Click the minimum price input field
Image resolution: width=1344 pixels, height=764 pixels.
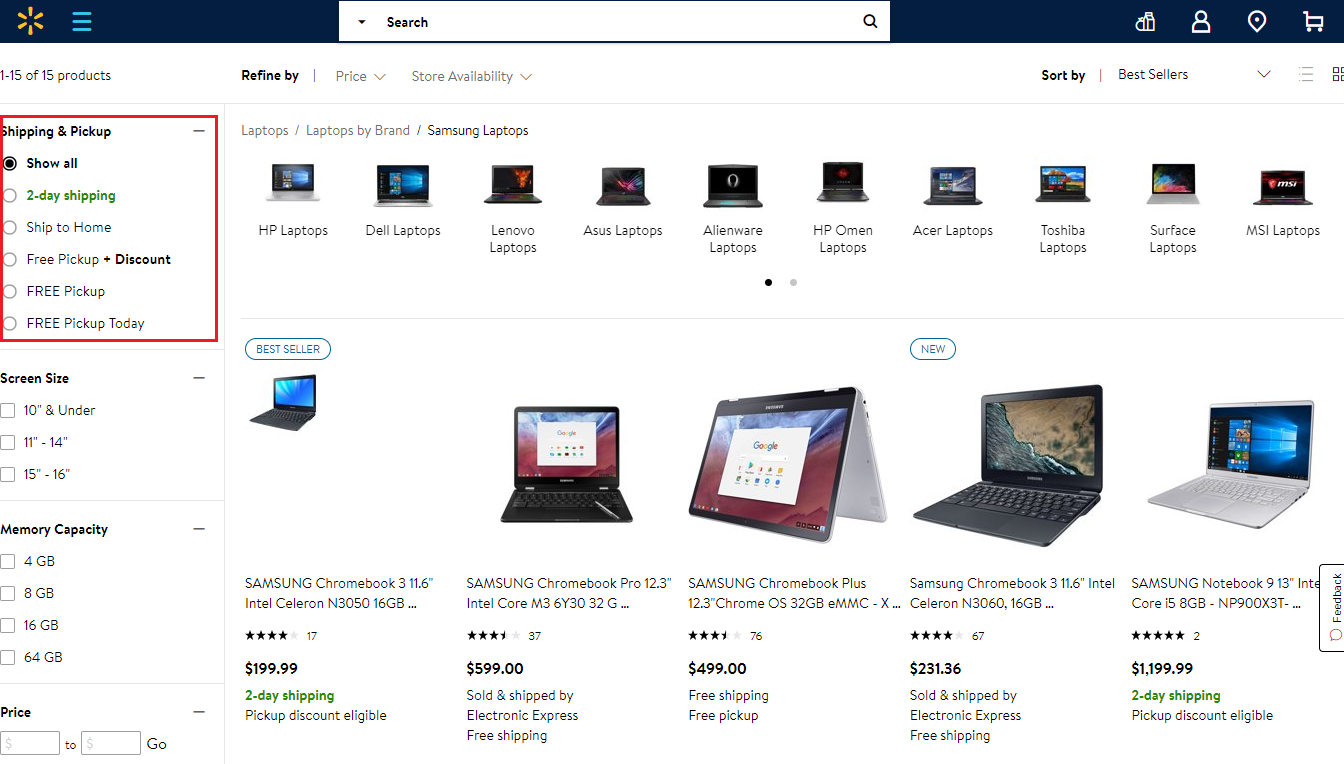pos(30,743)
